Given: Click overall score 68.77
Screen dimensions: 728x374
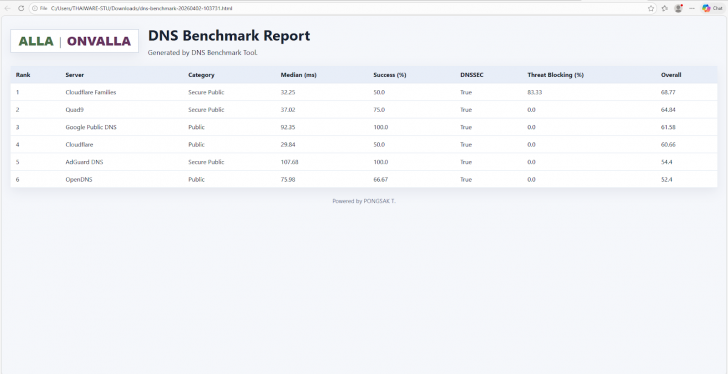Looking at the screenshot, I should [668, 92].
